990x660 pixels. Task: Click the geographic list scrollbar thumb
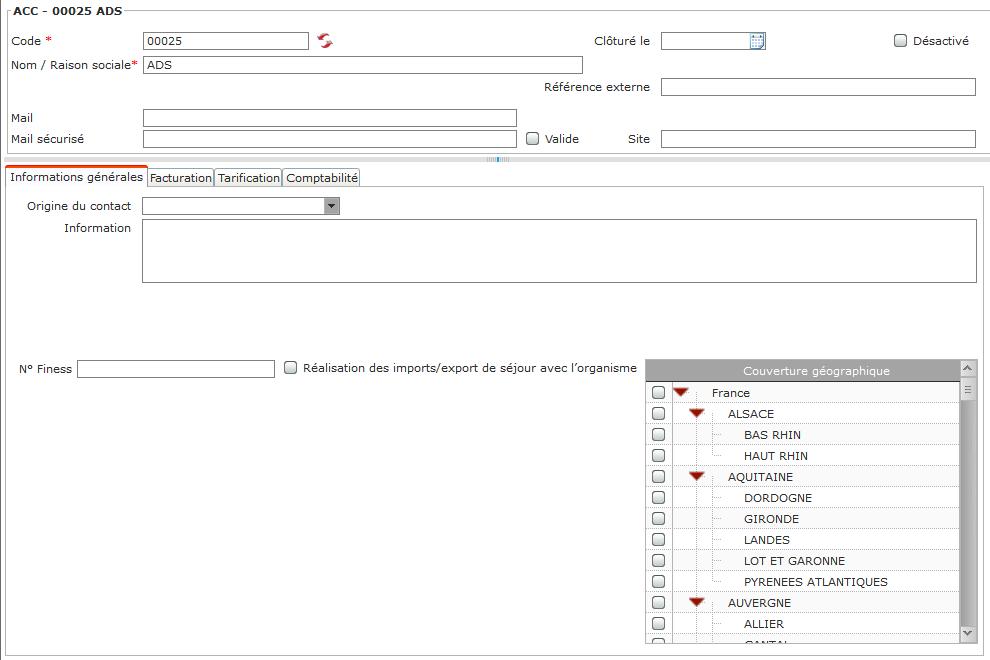(967, 390)
